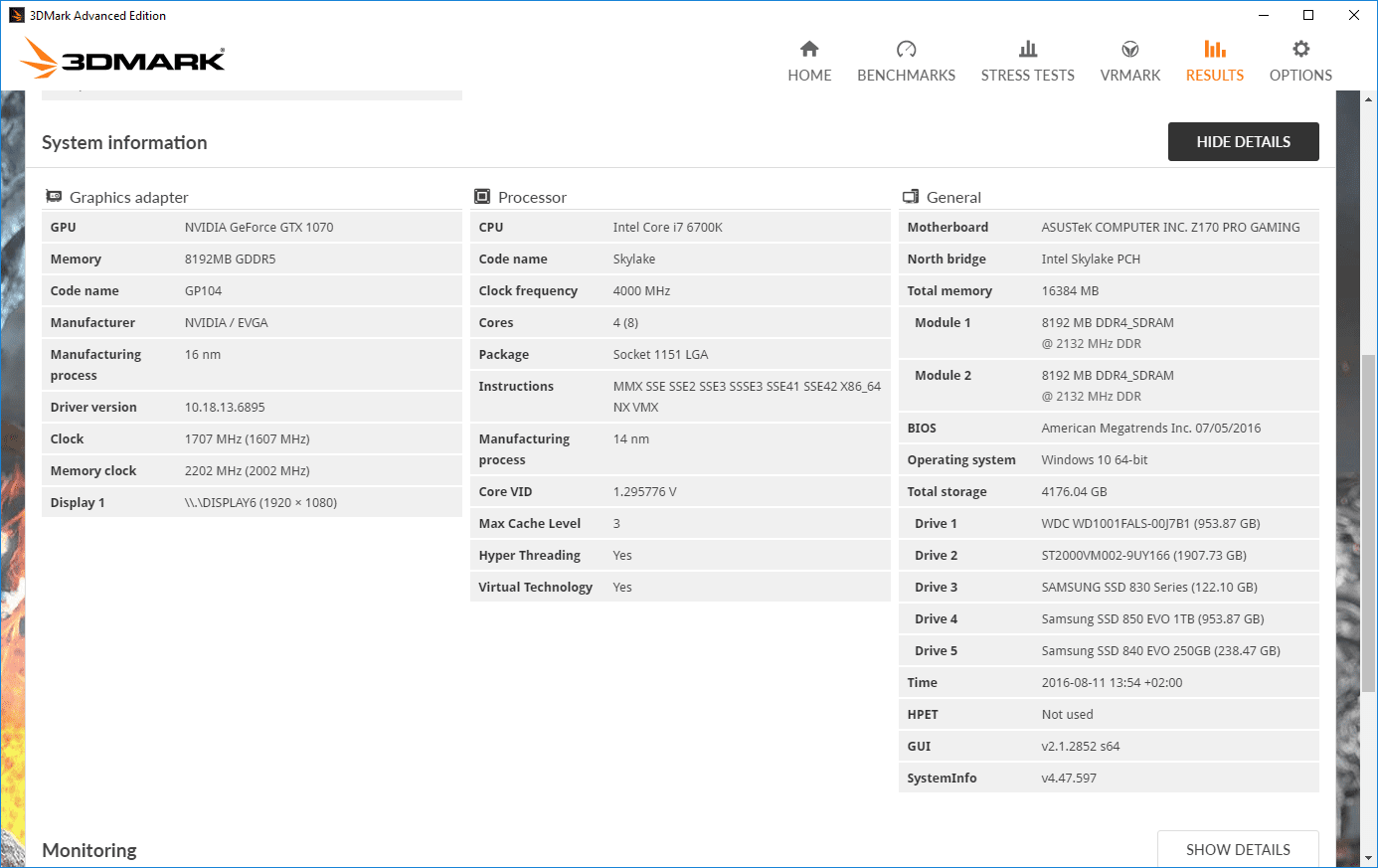Click the Home house icon
Viewport: 1378px width, 868px height.
click(809, 49)
